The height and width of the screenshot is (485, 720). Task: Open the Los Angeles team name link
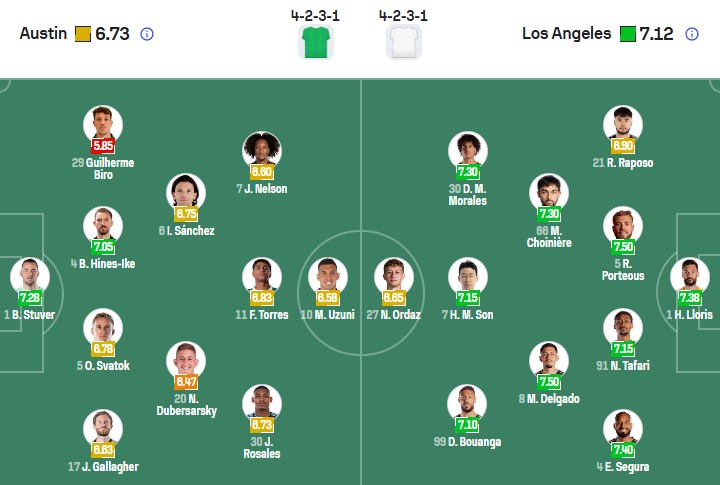(x=566, y=34)
